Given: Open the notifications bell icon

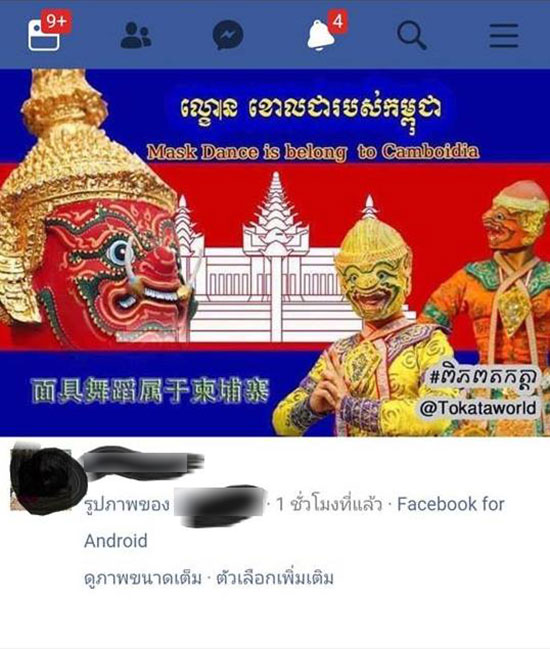Looking at the screenshot, I should 320,36.
